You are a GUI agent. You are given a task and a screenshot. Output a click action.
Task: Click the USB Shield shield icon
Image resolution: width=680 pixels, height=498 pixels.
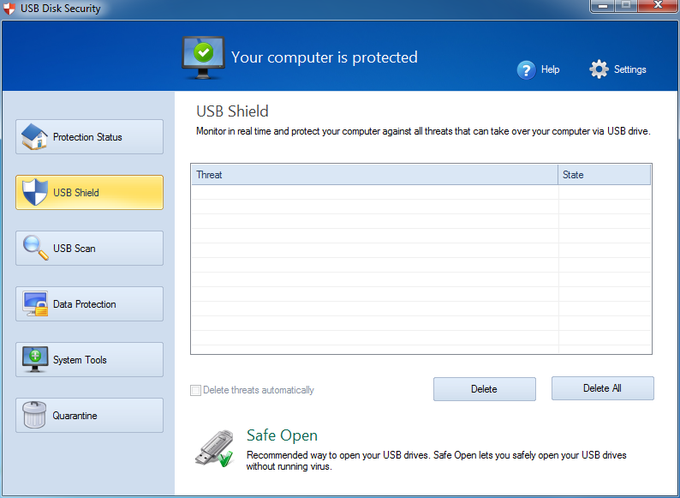point(35,192)
